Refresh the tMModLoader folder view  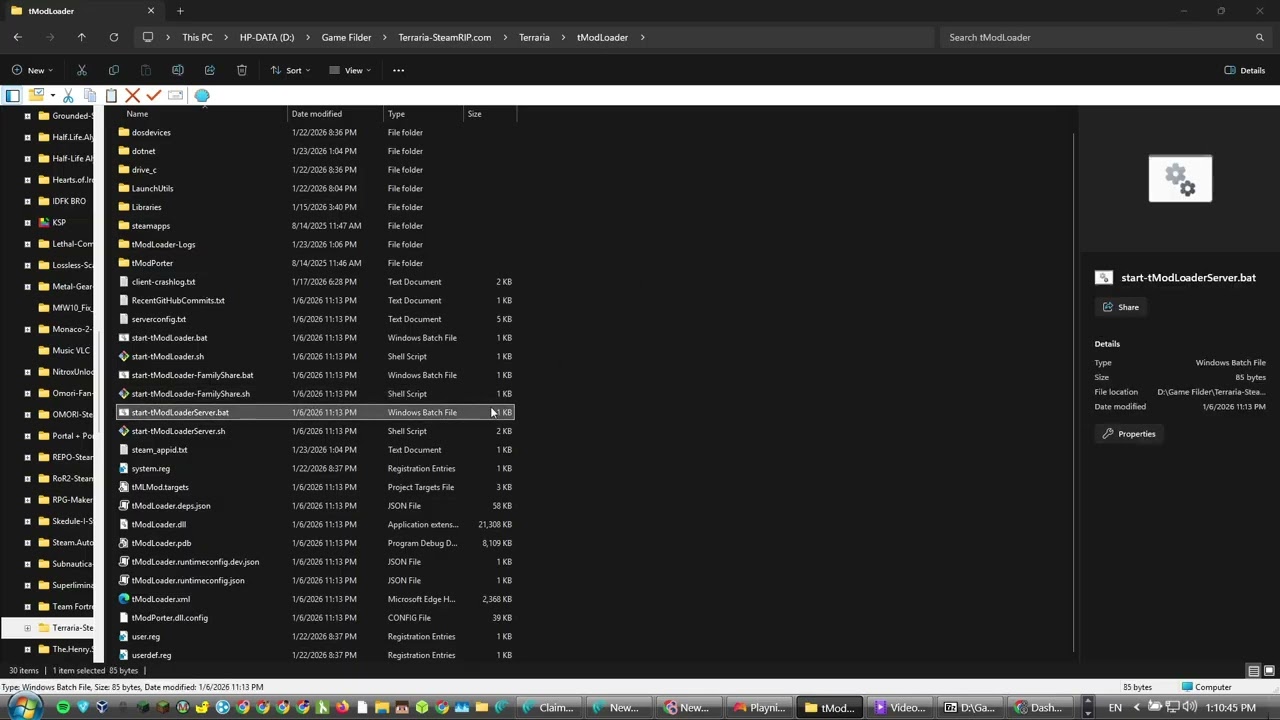tap(114, 37)
